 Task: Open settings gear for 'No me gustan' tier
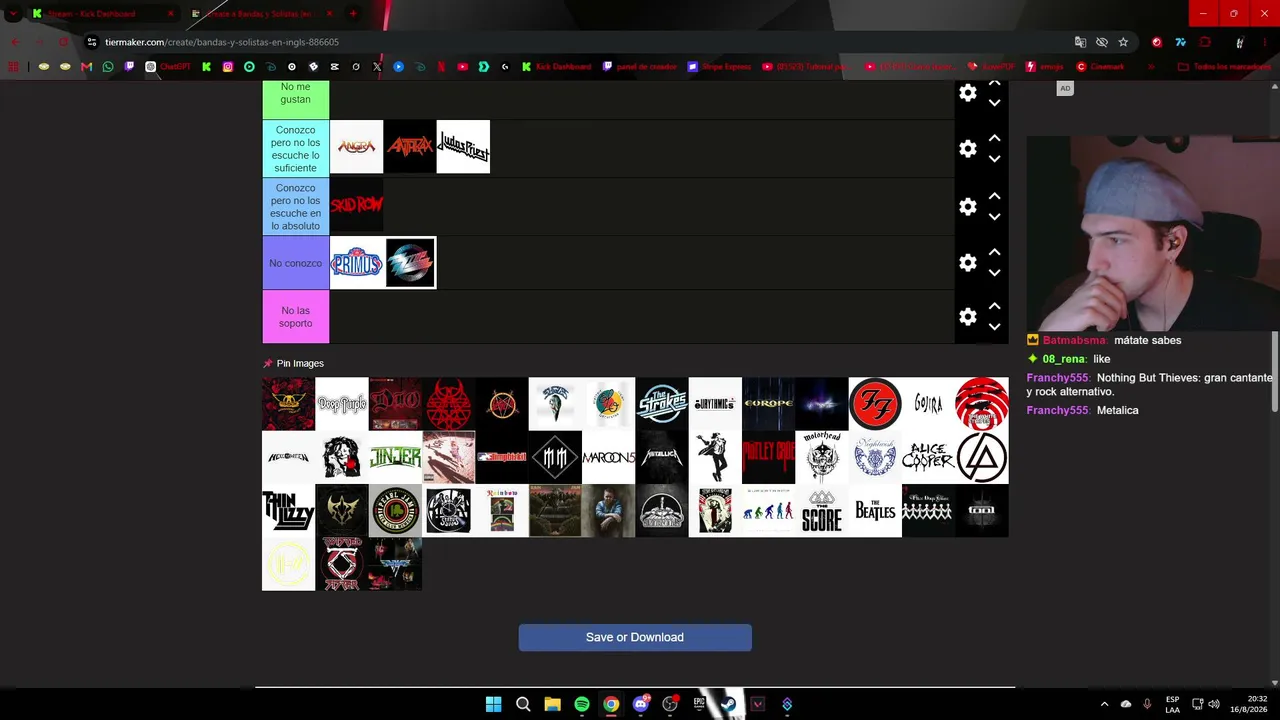968,93
